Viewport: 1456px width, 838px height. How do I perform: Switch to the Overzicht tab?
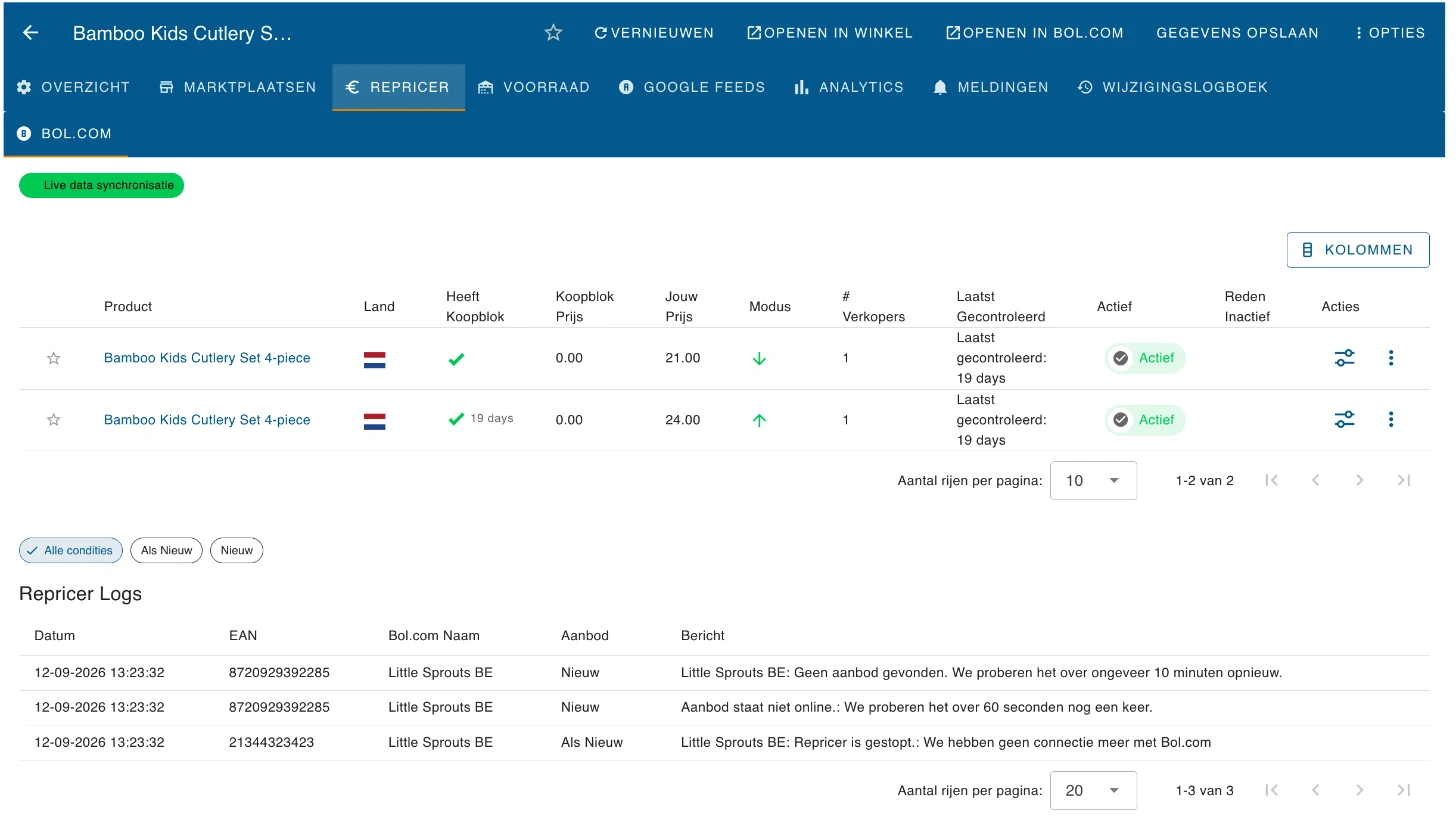[73, 87]
